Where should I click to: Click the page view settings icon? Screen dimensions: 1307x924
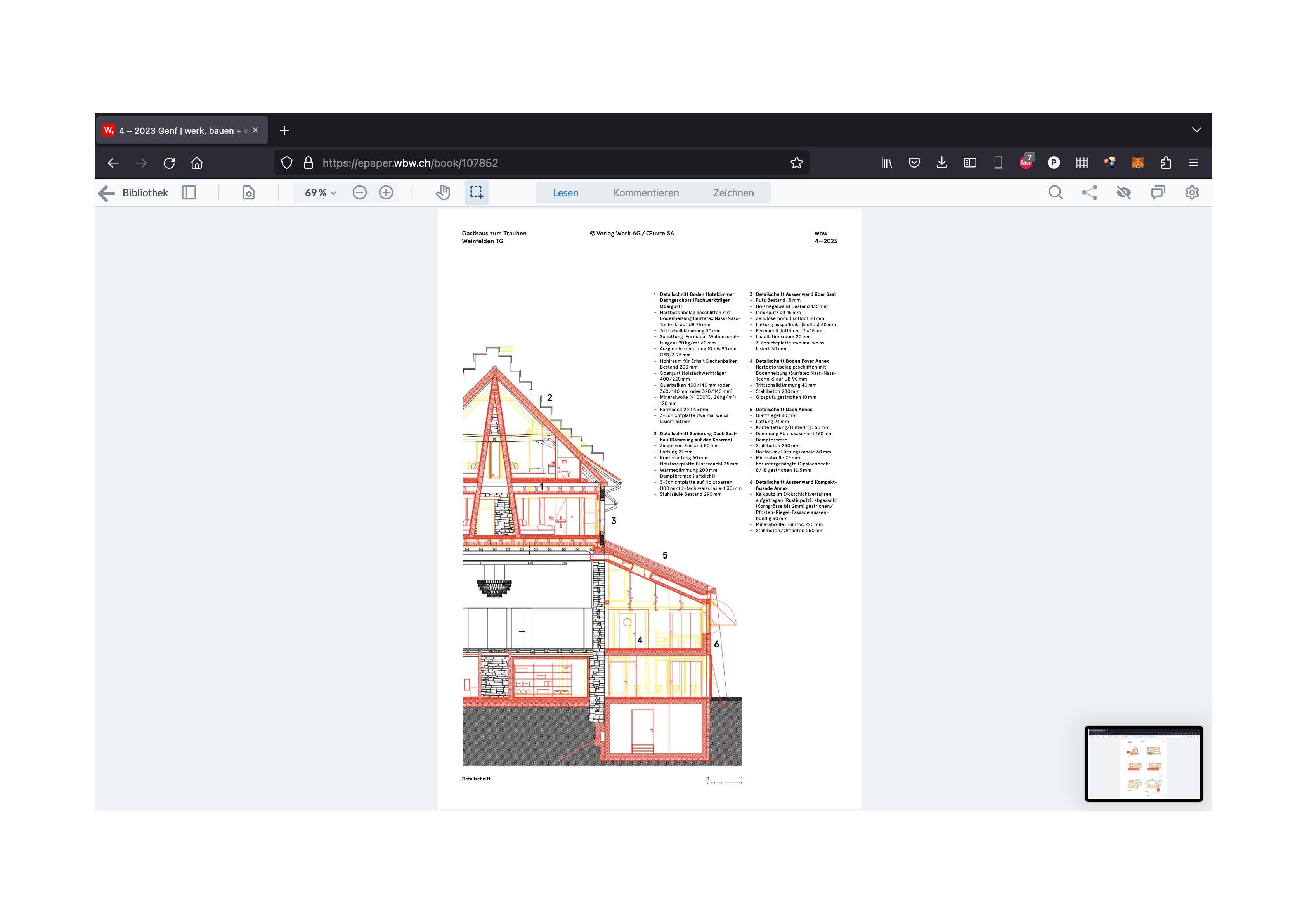(249, 193)
